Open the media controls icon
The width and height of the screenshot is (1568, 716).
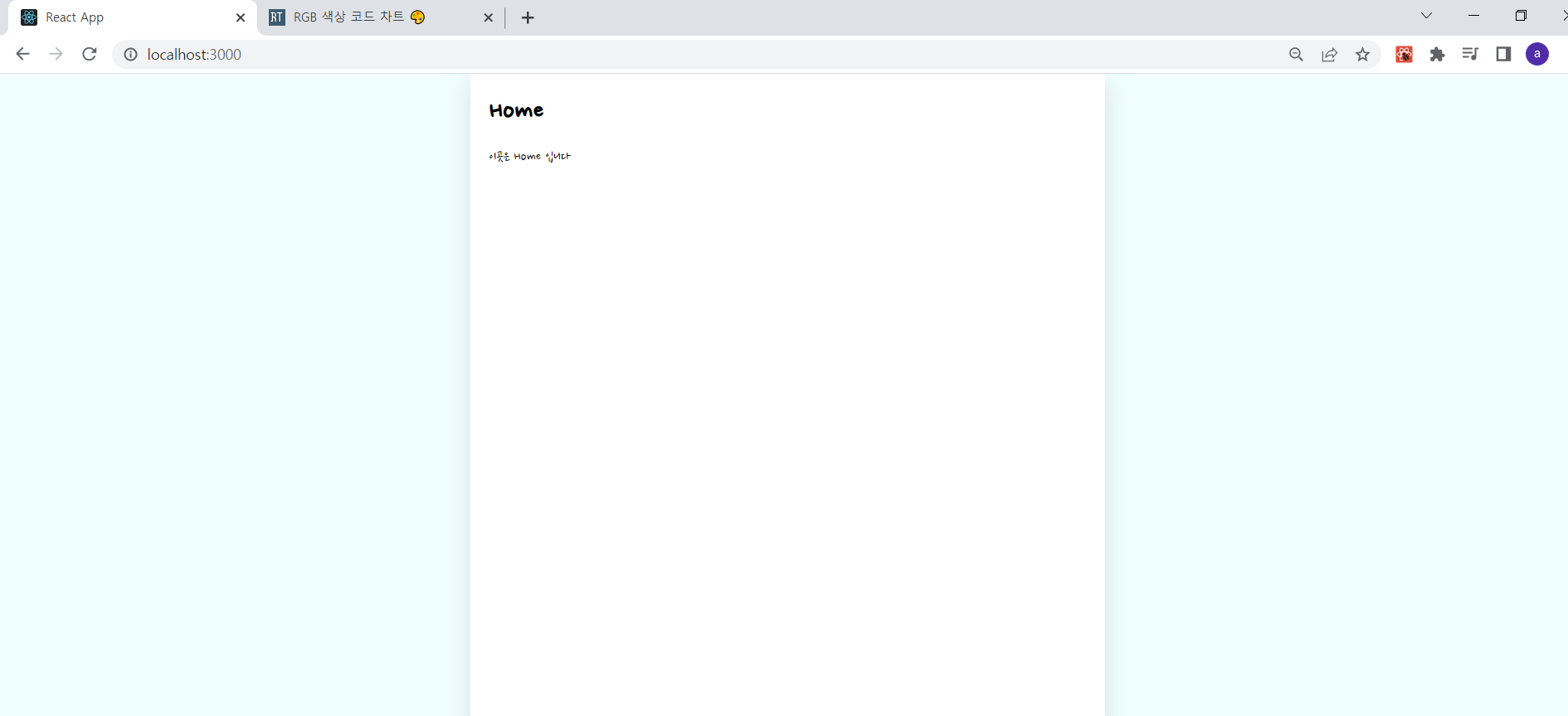(x=1470, y=55)
